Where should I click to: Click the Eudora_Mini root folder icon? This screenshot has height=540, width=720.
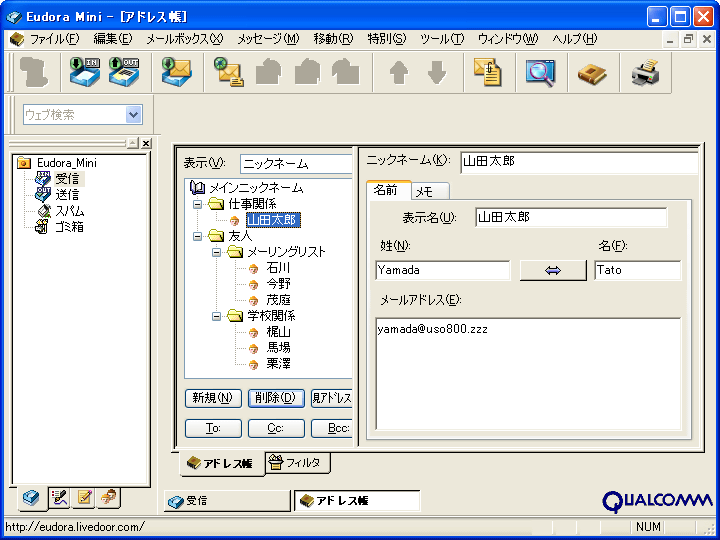(x=23, y=163)
